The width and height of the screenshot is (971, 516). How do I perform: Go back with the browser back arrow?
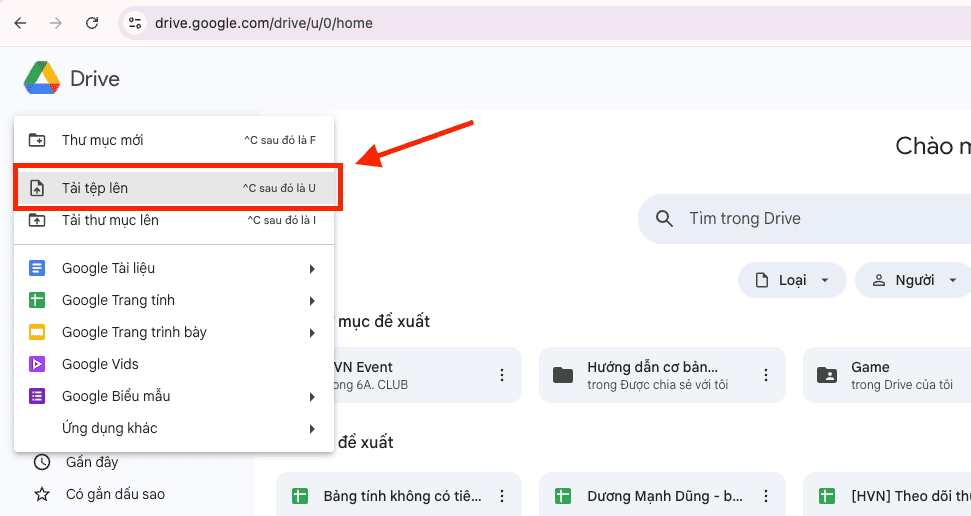[20, 23]
